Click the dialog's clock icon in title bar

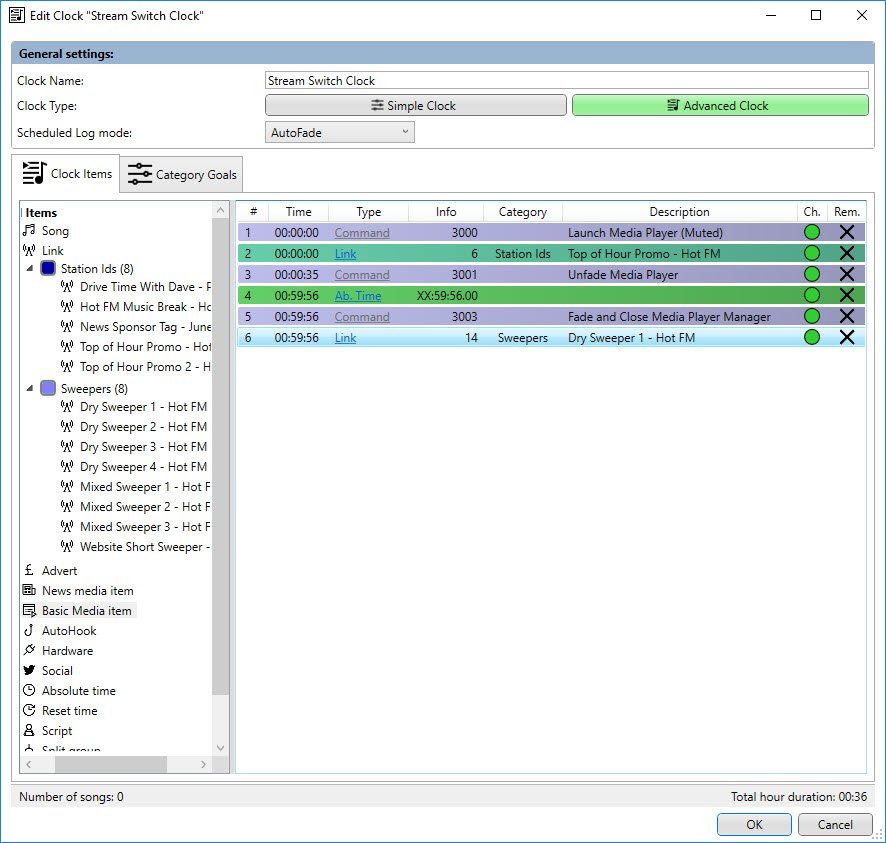17,15
